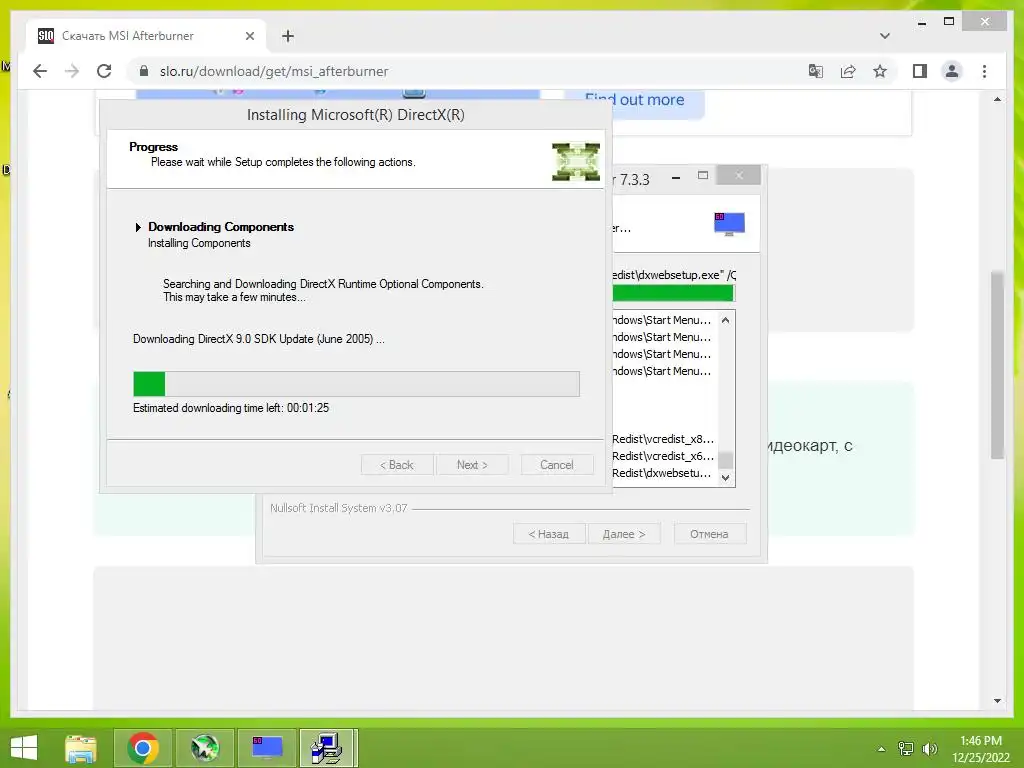Click Отмена in Afterburner installer
1024x768 pixels.
[x=709, y=534]
